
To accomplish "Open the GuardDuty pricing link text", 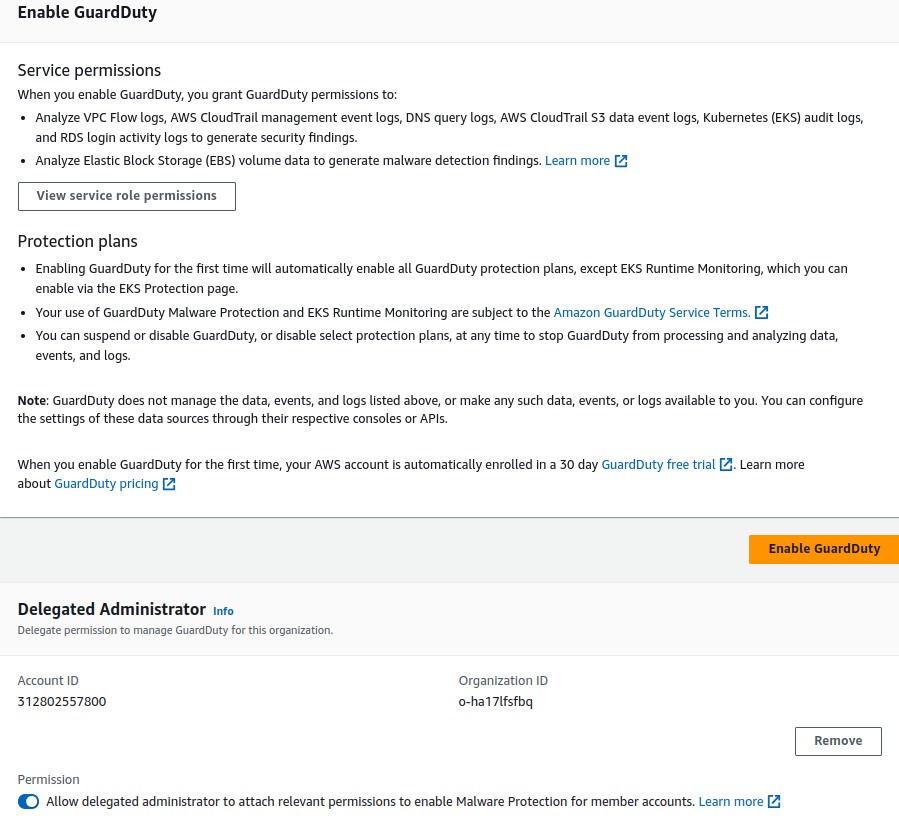I will [x=106, y=484].
